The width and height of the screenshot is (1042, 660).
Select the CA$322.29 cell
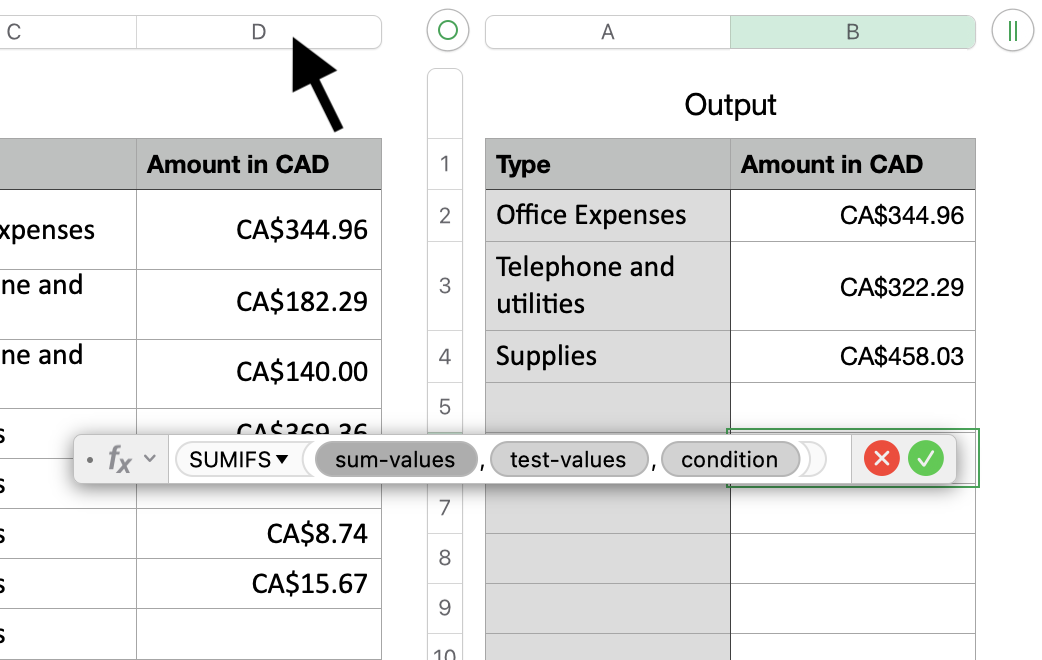pyautogui.click(x=852, y=288)
